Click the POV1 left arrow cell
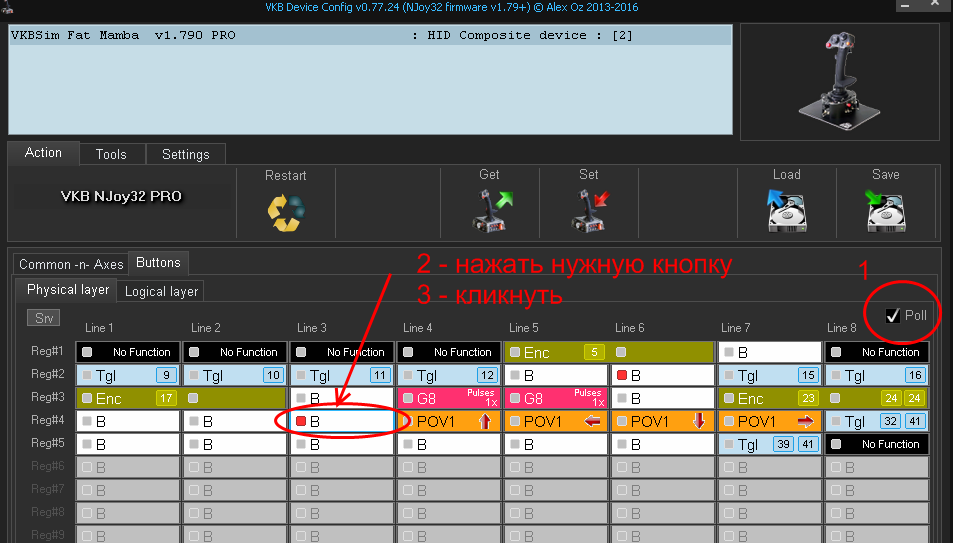953x543 pixels. (x=556, y=421)
